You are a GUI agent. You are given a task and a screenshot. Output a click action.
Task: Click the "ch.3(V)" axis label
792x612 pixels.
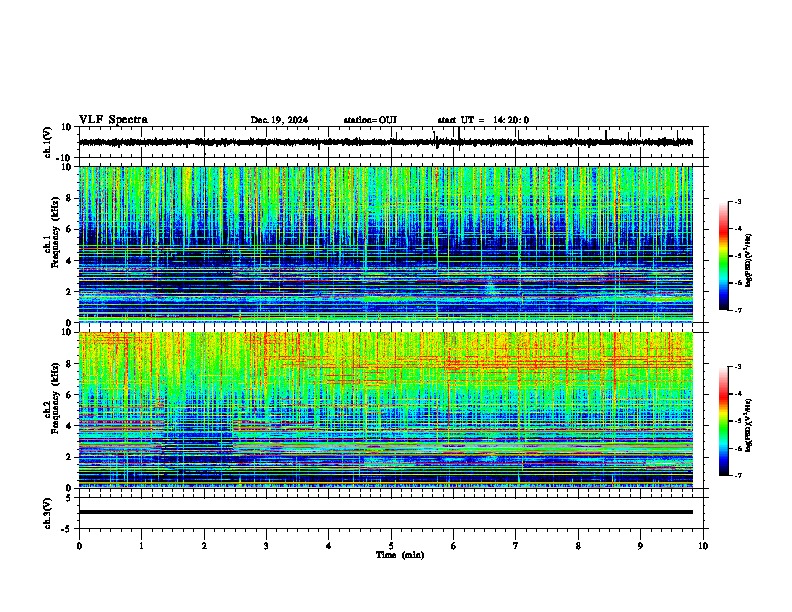click(48, 513)
